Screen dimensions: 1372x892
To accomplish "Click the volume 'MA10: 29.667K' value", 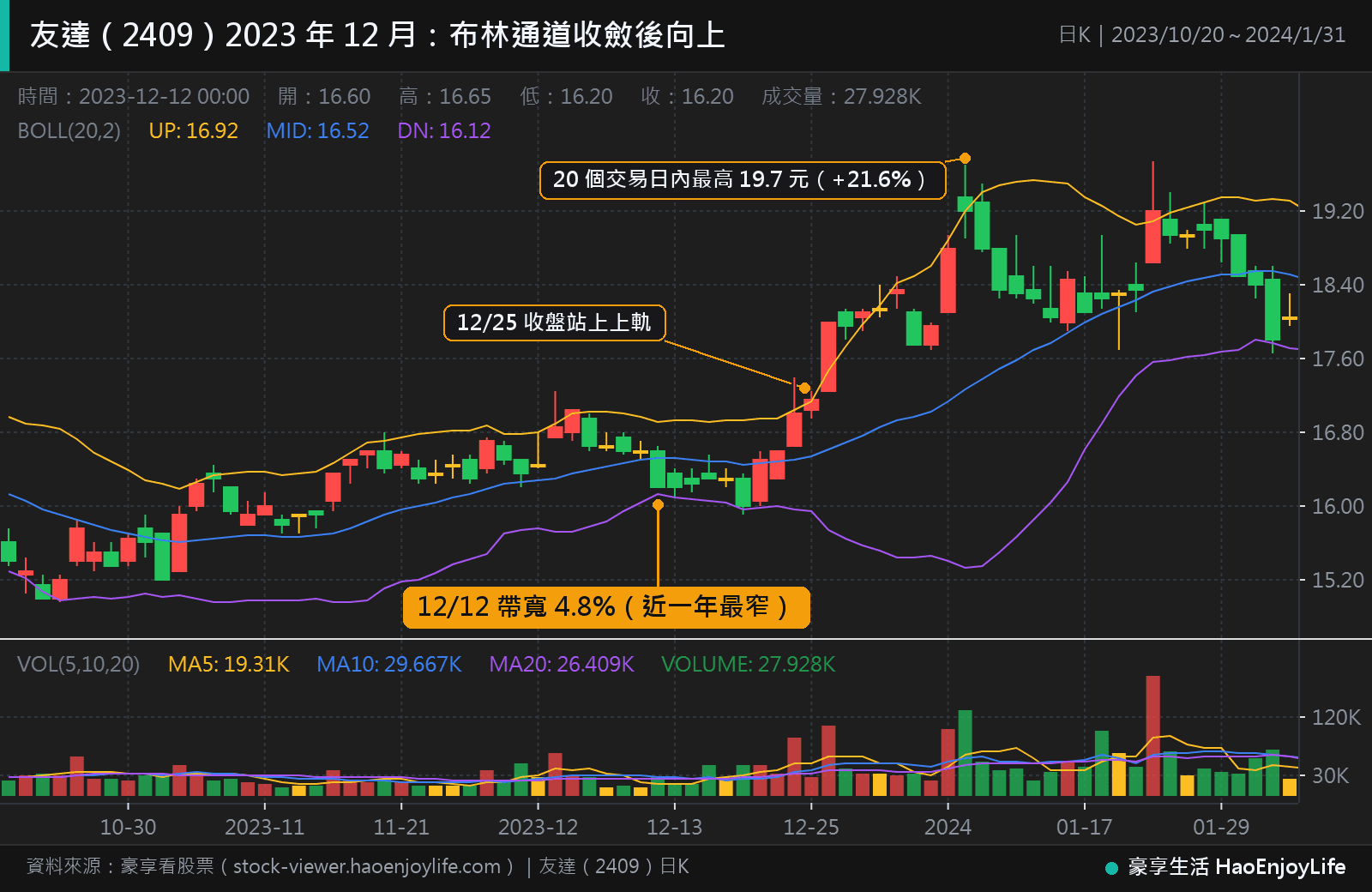I will 389,664.
